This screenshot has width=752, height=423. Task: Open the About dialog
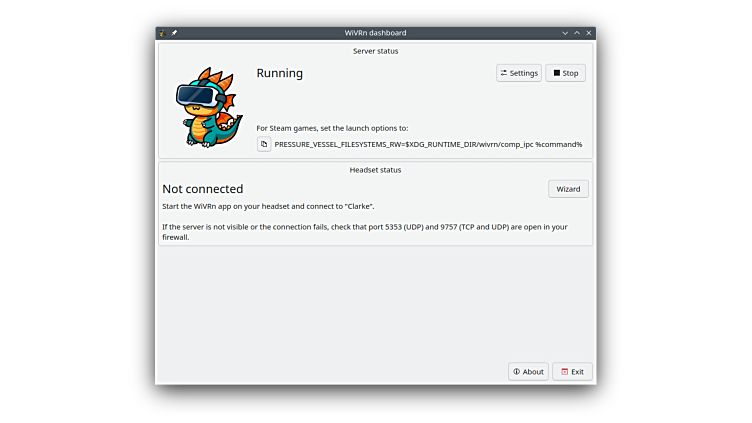click(528, 371)
